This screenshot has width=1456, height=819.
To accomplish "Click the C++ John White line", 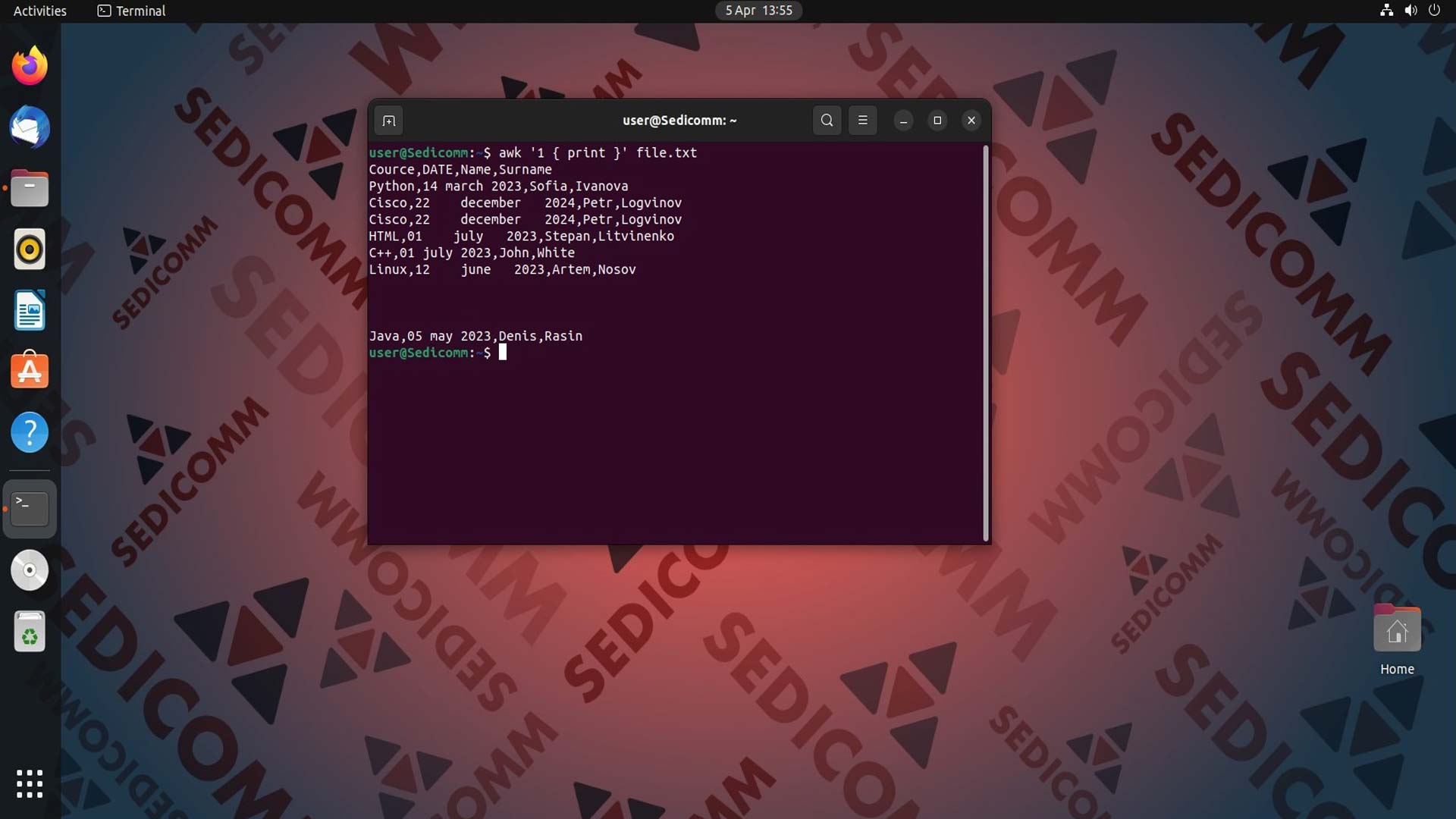I will [472, 253].
